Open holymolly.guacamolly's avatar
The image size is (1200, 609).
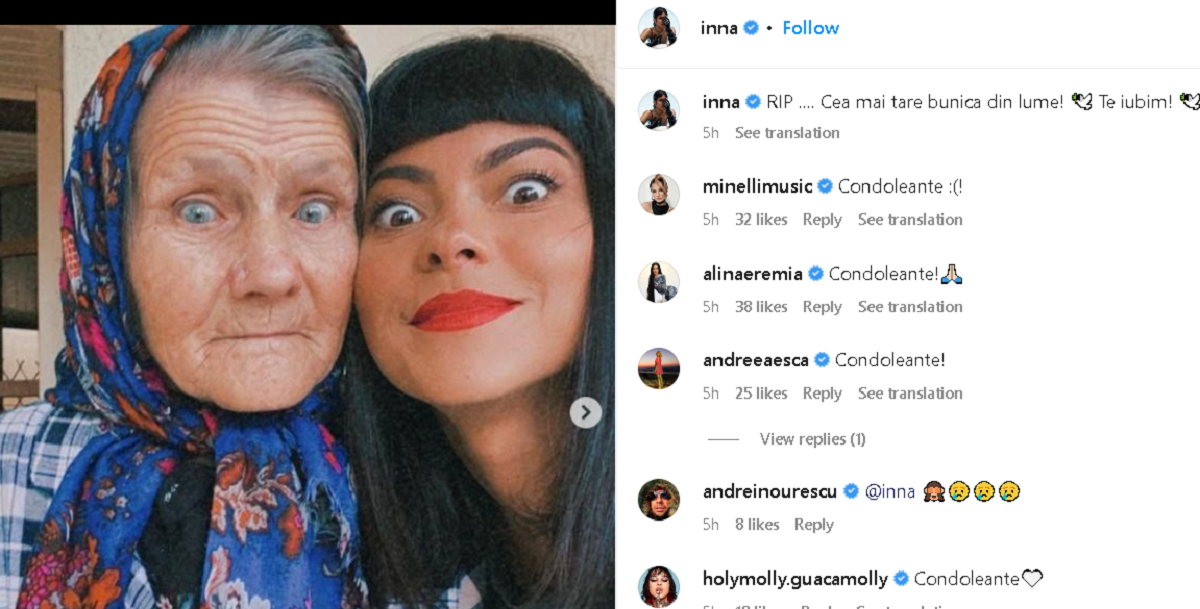point(659,587)
